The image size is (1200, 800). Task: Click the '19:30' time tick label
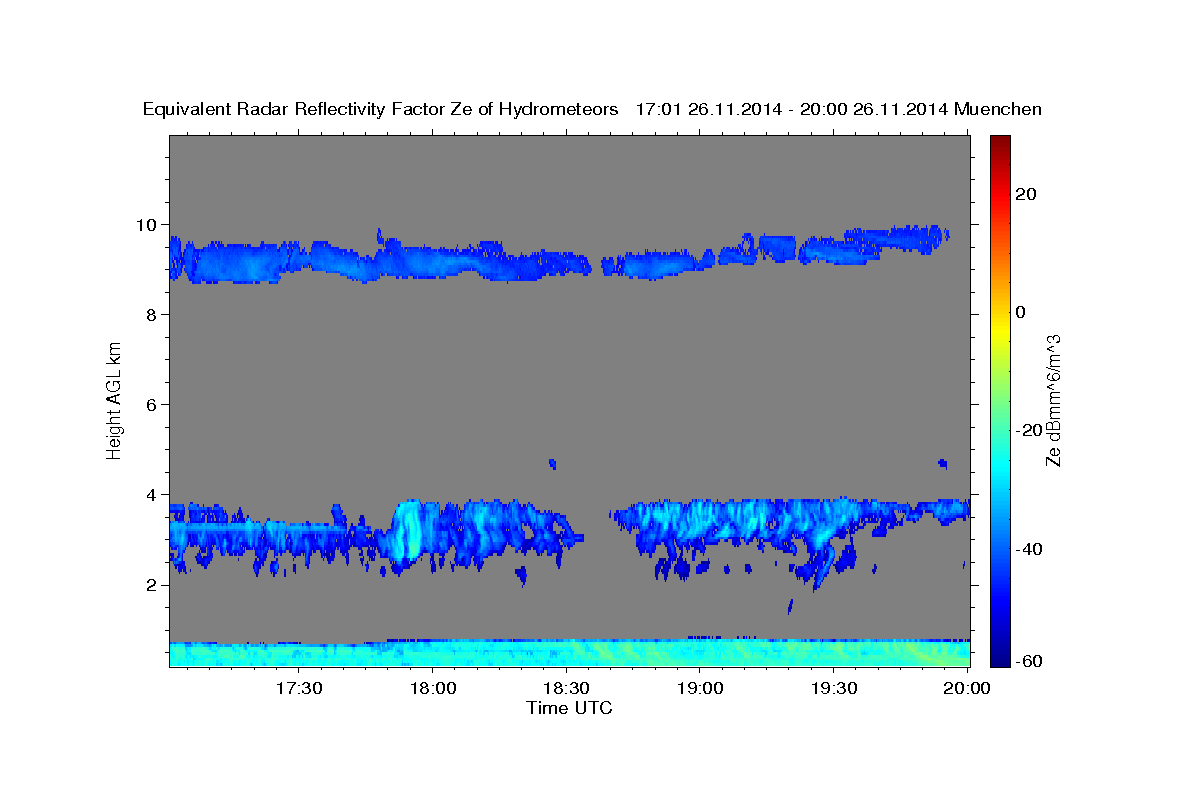834,688
